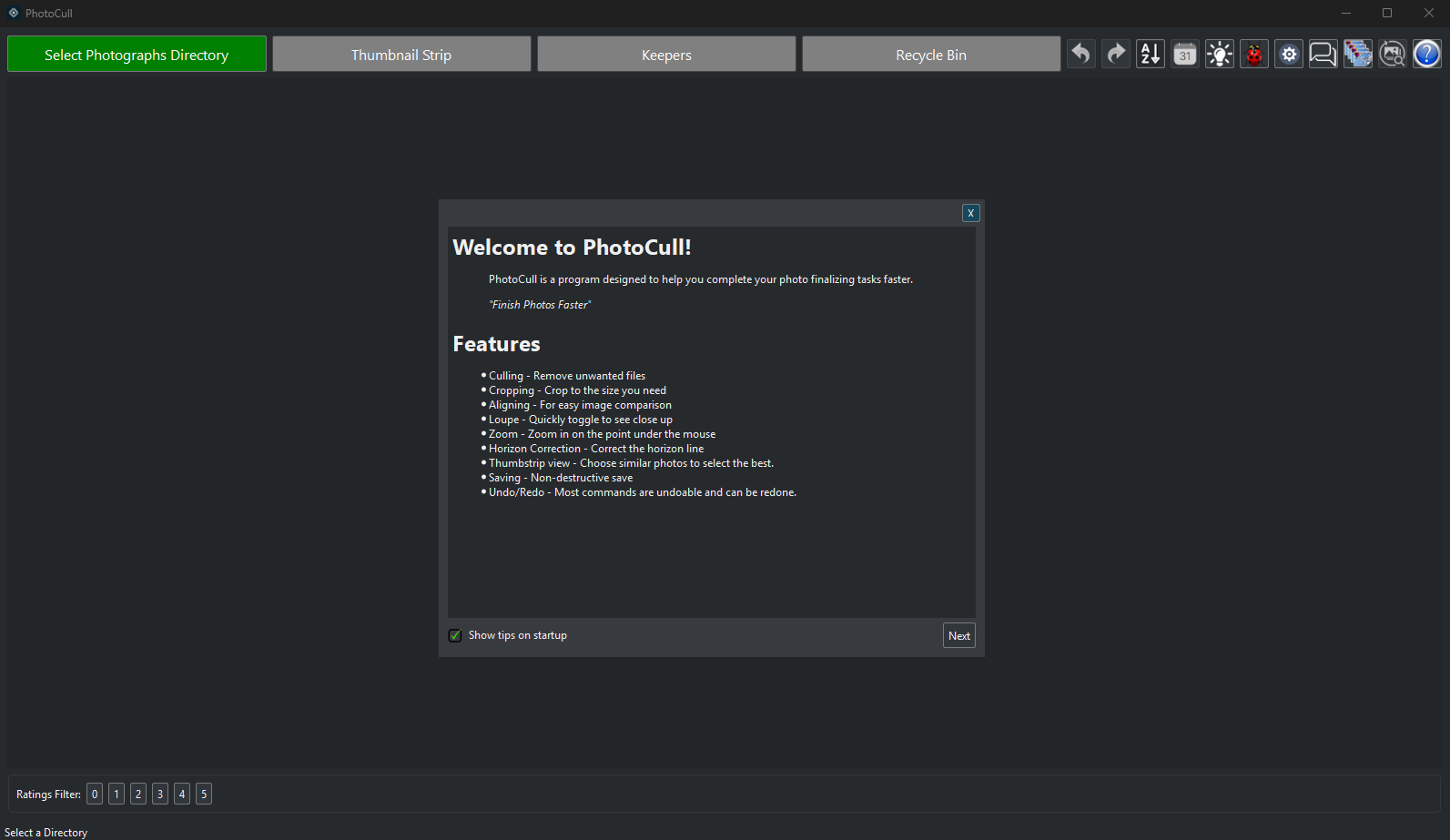Open the feedback chat bubbles icon
Image resolution: width=1450 pixels, height=840 pixels.
pos(1323,55)
